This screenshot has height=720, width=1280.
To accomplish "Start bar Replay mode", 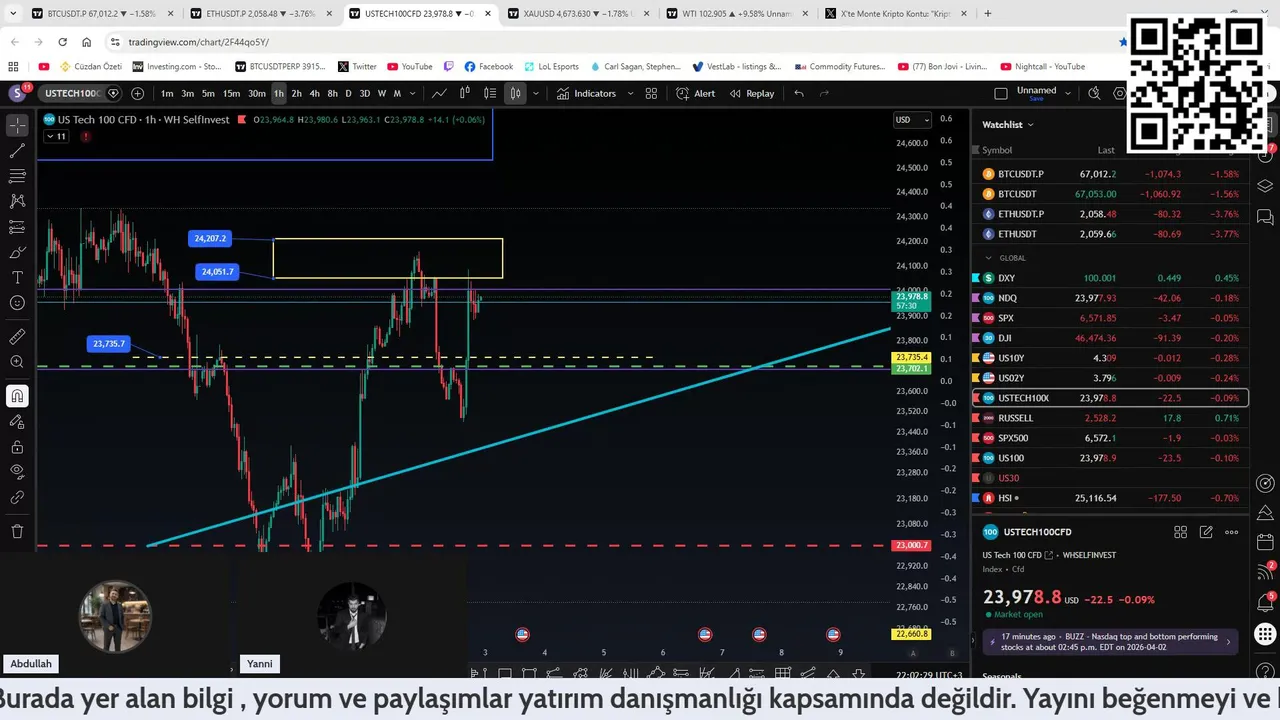I will (x=752, y=93).
